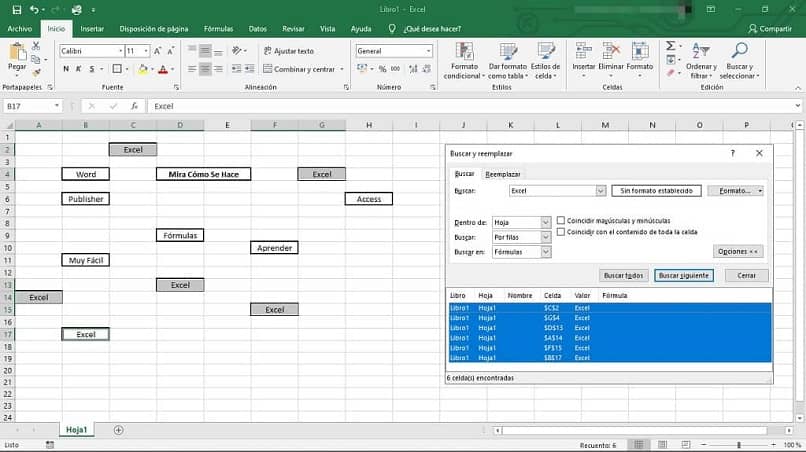Viewport: 806px width, 452px height.
Task: Select result row $D$13 in results list
Action: [x=610, y=328]
